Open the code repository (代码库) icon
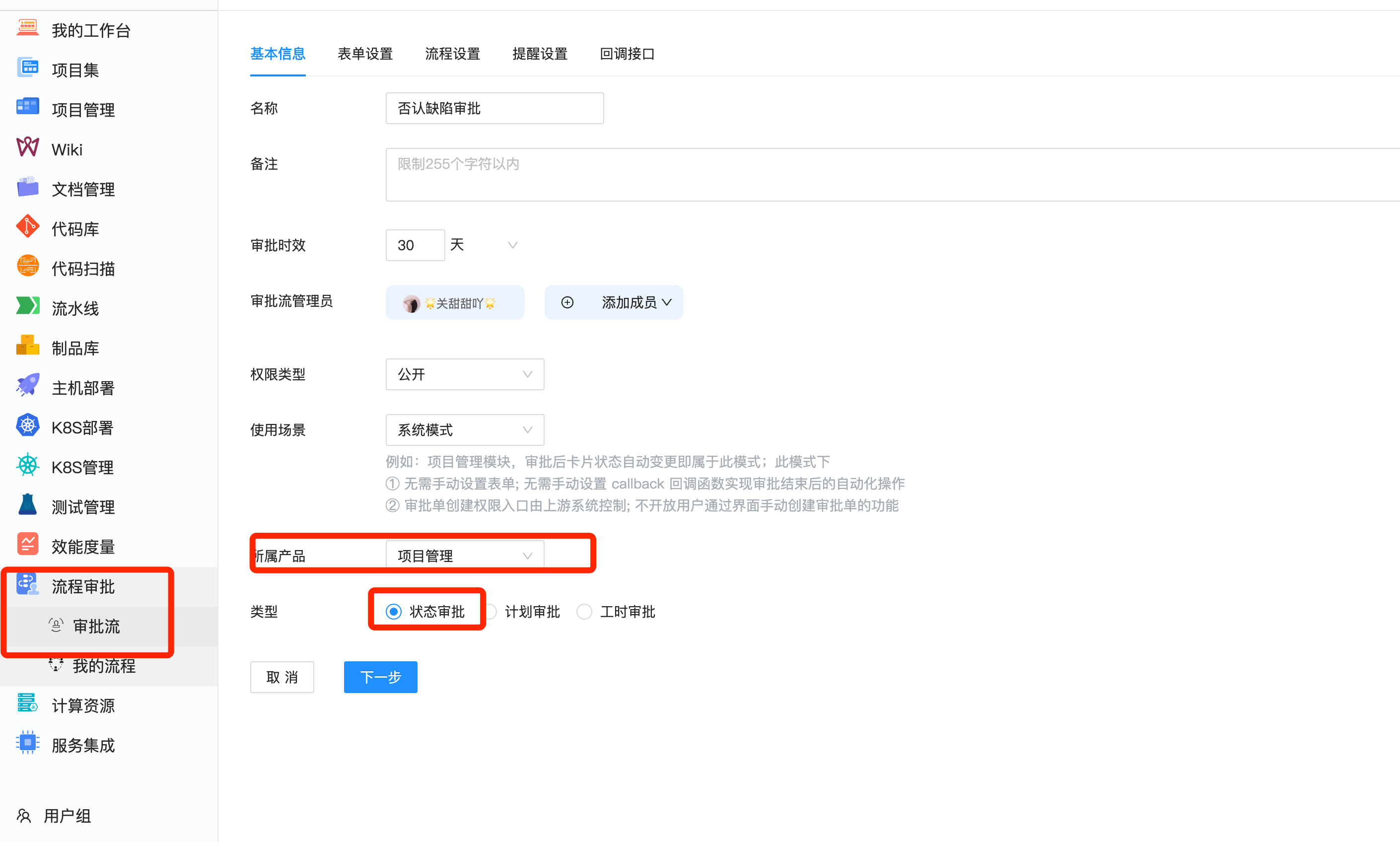 (x=27, y=227)
